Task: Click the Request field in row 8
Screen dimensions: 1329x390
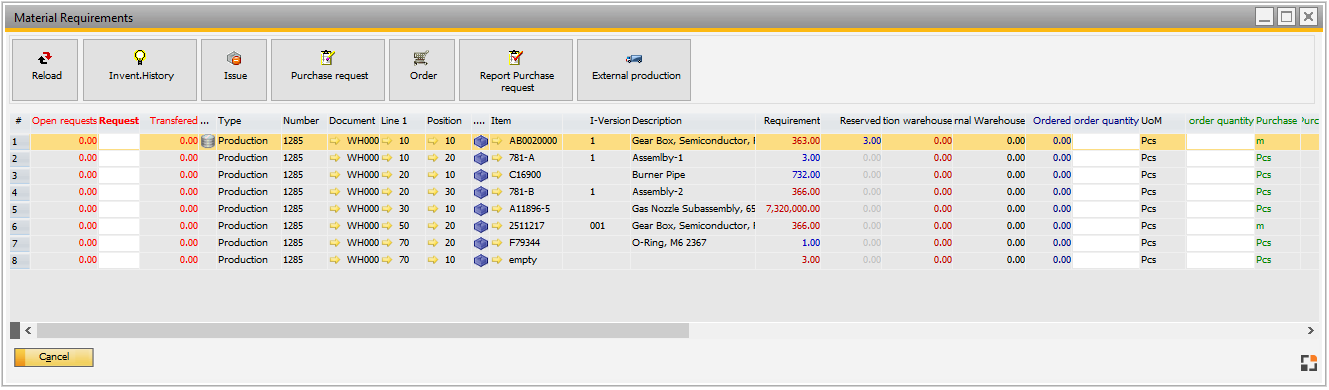Action: click(119, 260)
